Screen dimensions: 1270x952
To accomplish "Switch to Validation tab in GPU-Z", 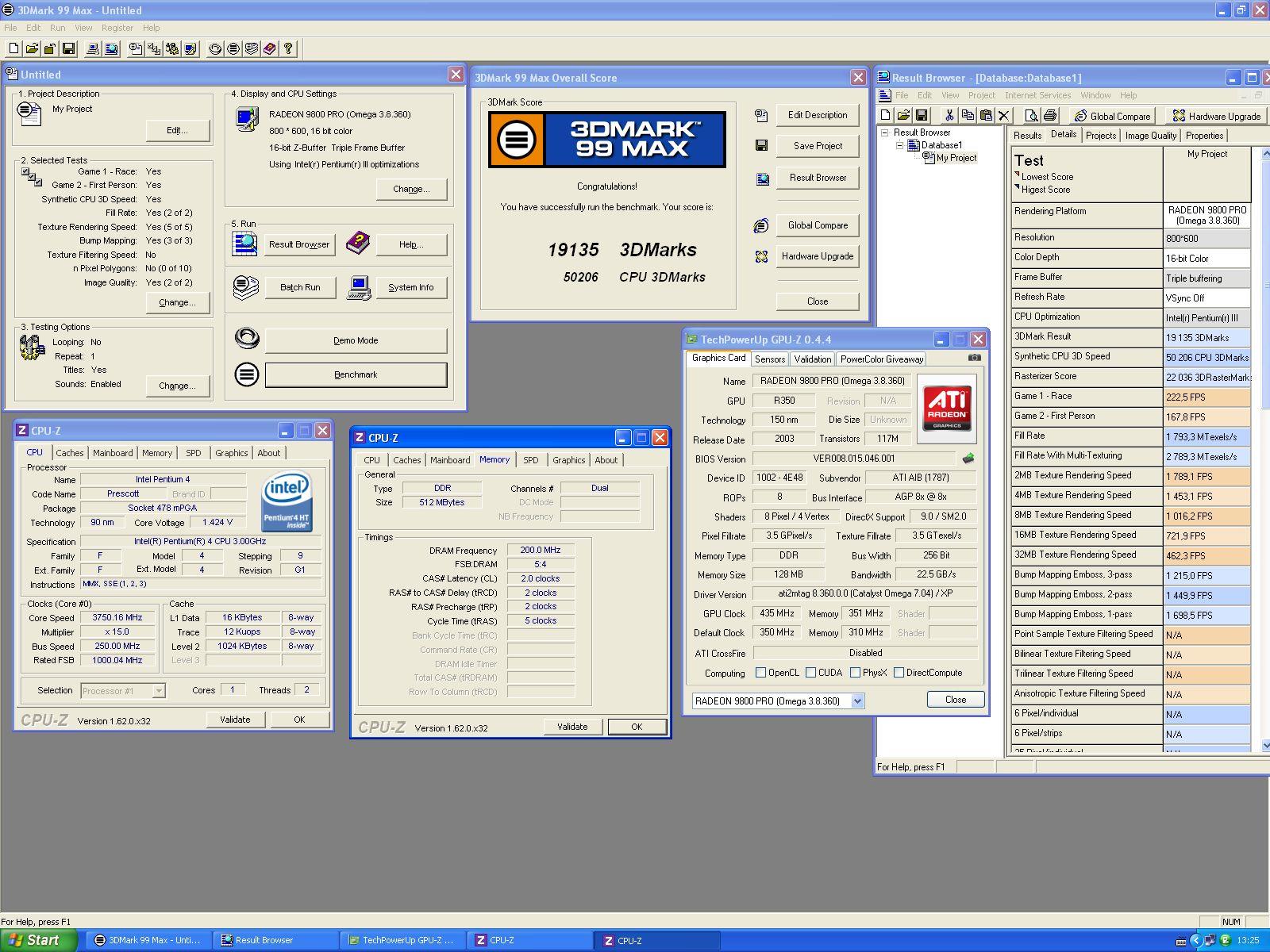I will pyautogui.click(x=812, y=359).
